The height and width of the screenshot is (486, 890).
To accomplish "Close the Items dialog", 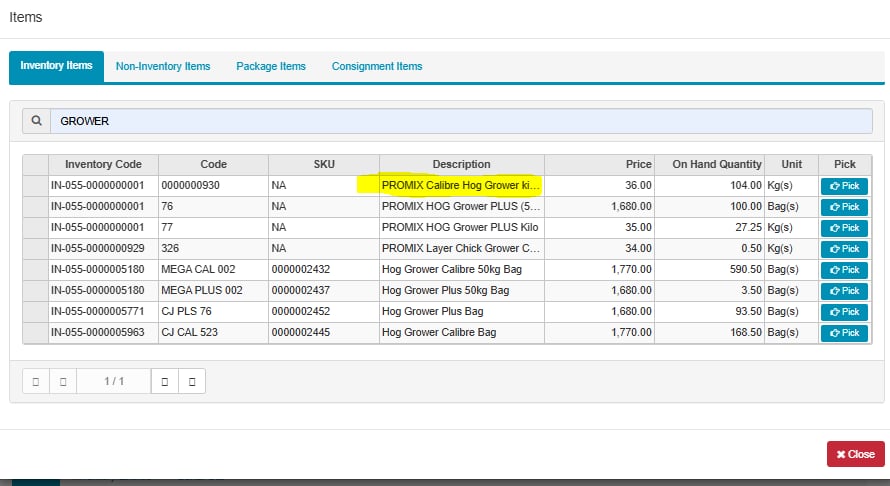I will point(855,454).
